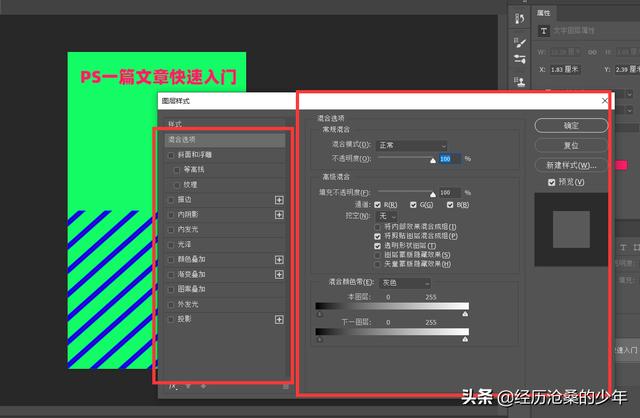The height and width of the screenshot is (418, 640).
Task: Click the link width and height chain icon
Action: pyautogui.click(x=592, y=52)
